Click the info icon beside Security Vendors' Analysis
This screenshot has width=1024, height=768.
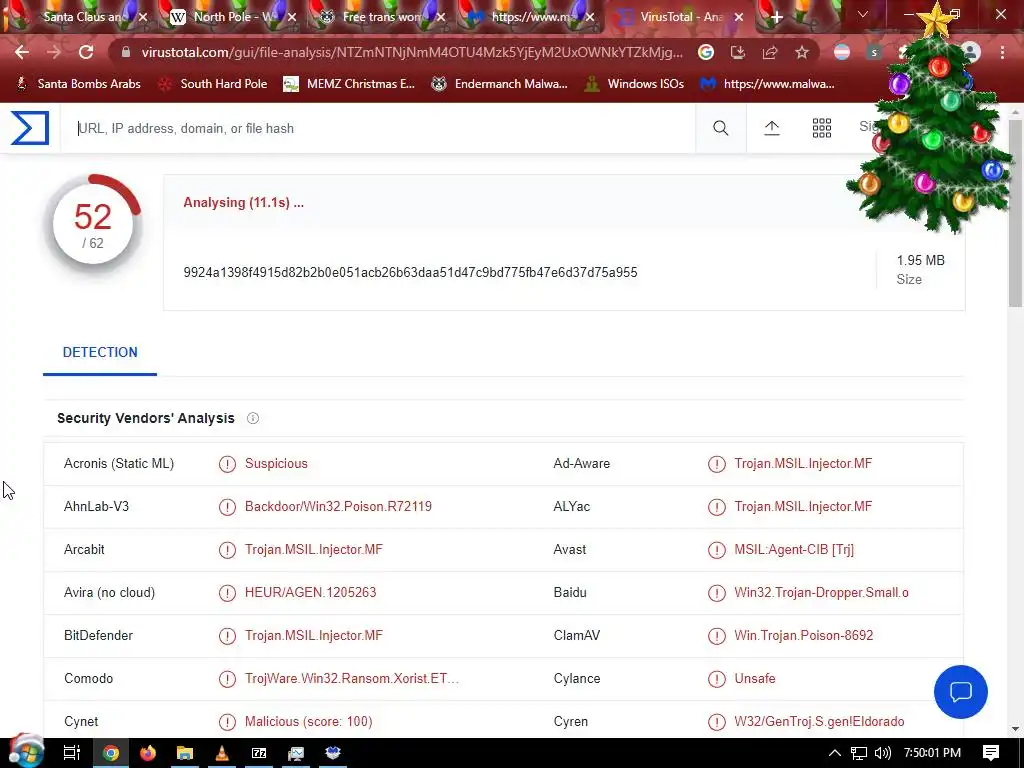coord(253,418)
